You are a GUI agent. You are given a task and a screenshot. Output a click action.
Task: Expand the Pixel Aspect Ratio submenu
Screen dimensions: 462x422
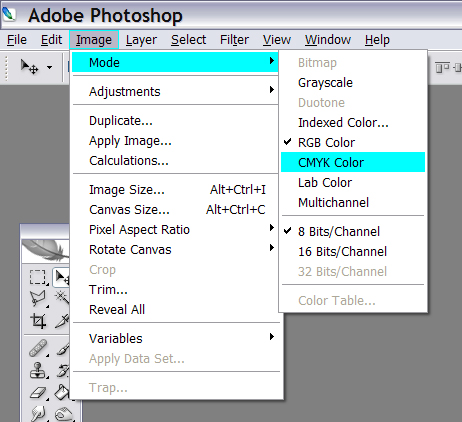175,229
